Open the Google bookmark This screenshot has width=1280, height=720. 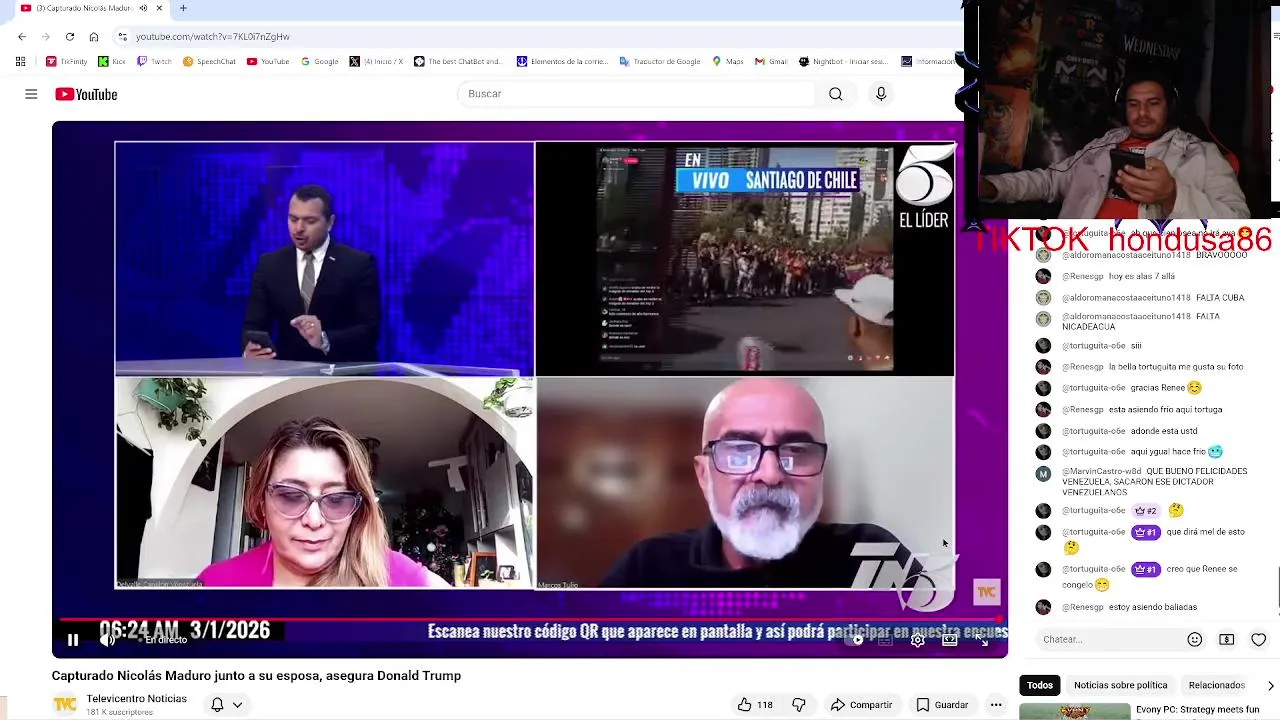(x=320, y=62)
